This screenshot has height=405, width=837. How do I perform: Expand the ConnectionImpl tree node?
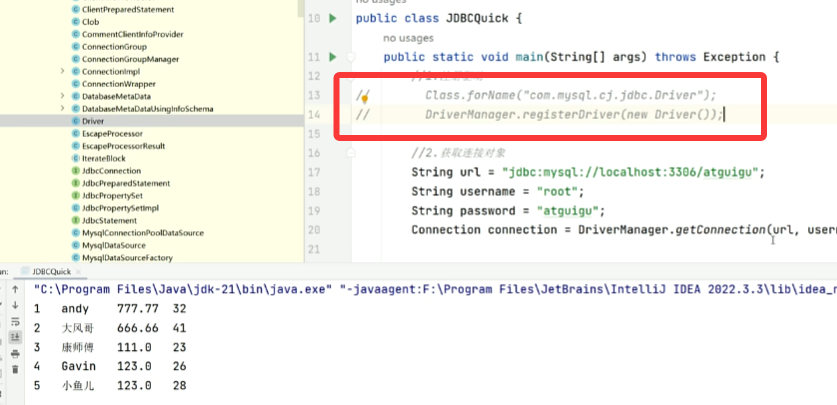62,72
